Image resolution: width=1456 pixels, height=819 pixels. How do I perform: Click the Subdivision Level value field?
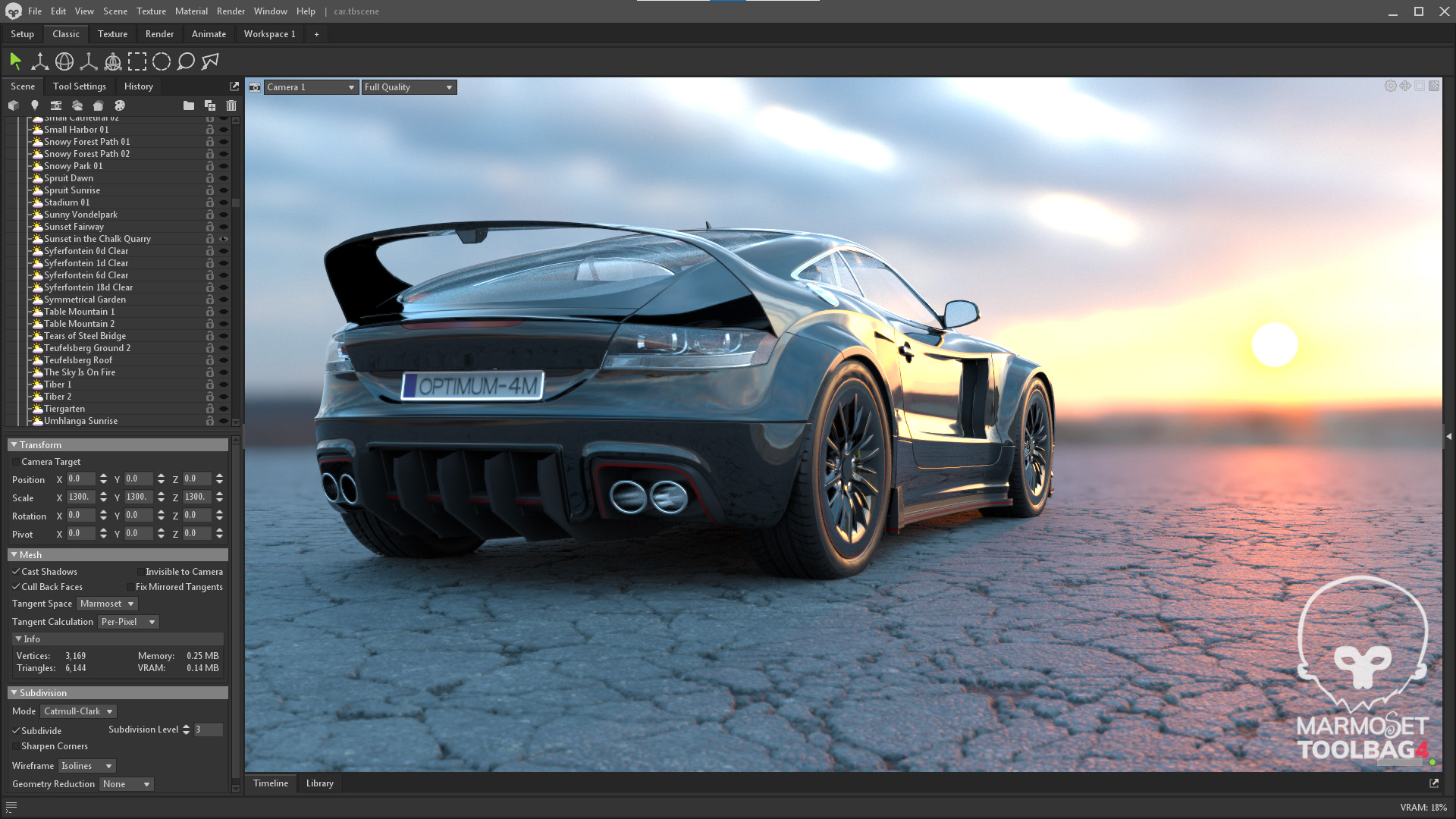pyautogui.click(x=208, y=730)
